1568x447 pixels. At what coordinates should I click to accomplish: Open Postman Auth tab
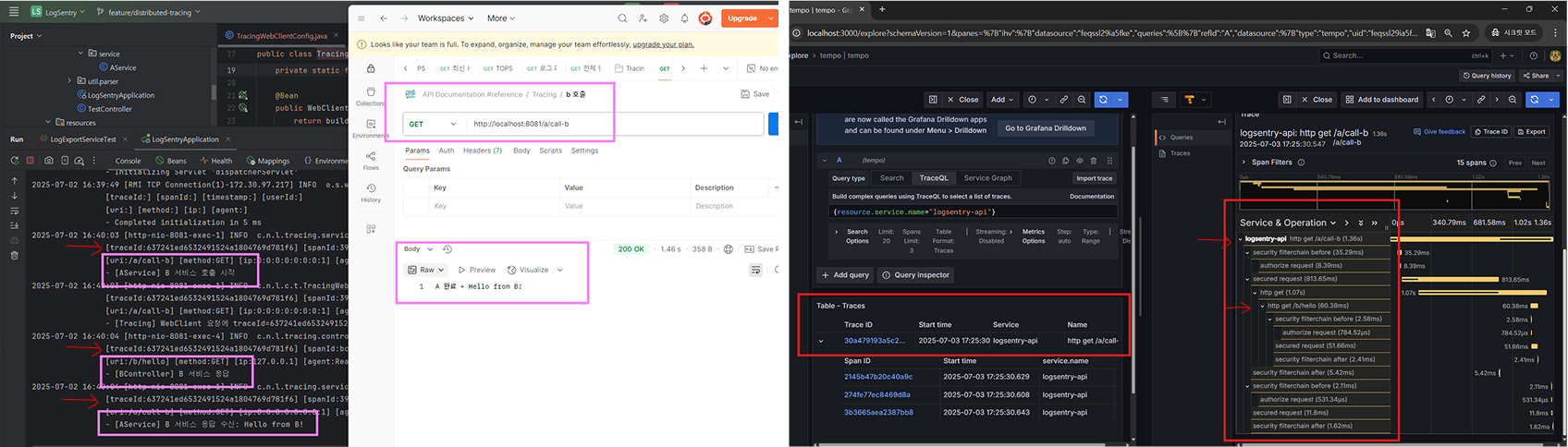click(x=447, y=151)
